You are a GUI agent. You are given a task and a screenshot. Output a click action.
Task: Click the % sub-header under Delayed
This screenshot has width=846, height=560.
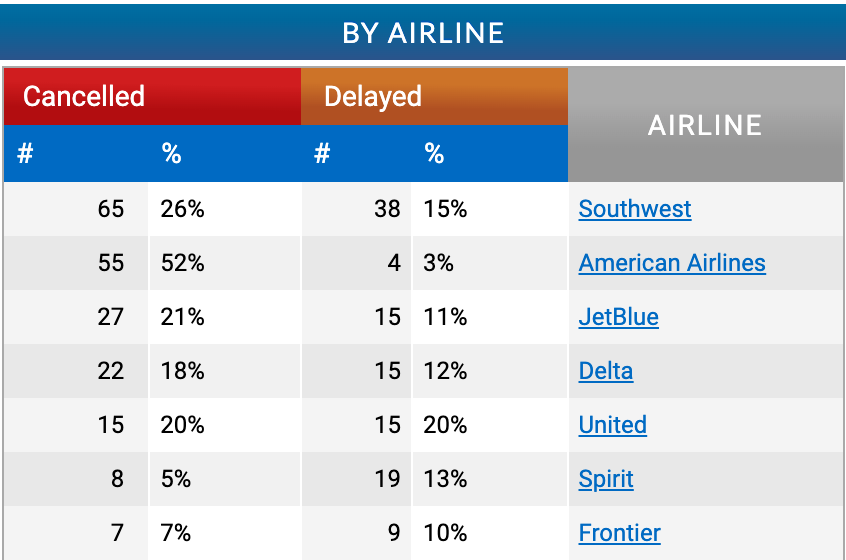pyautogui.click(x=434, y=154)
